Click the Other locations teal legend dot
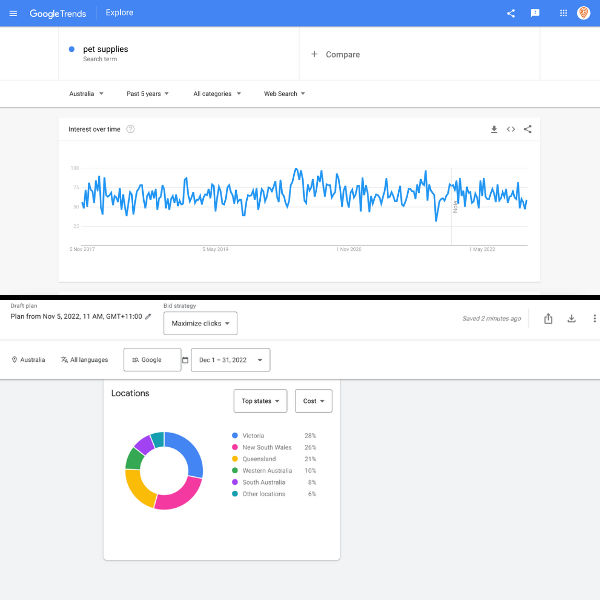Viewport: 600px width, 600px height. click(x=235, y=494)
